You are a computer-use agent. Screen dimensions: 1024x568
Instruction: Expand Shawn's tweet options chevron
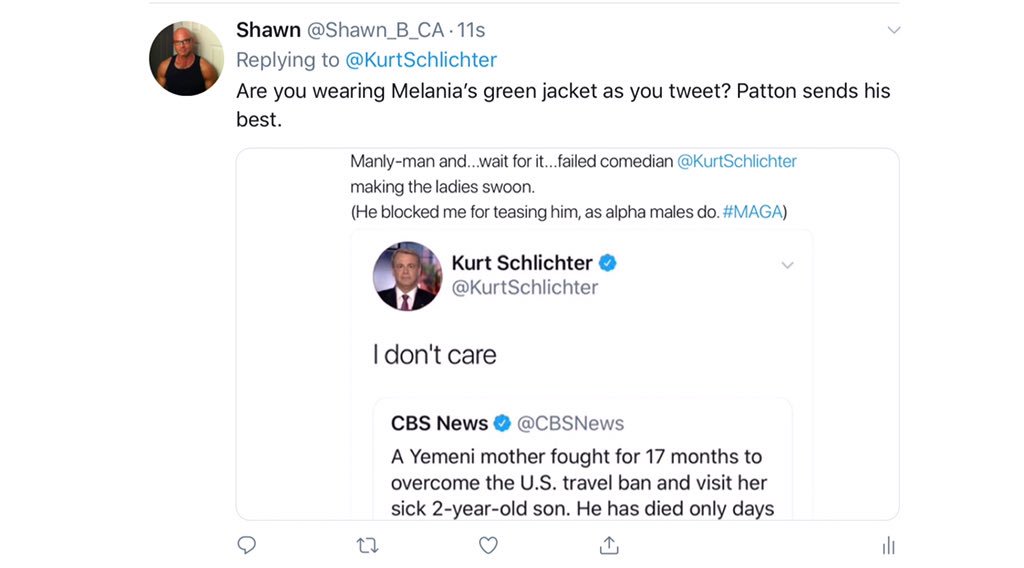point(894,30)
